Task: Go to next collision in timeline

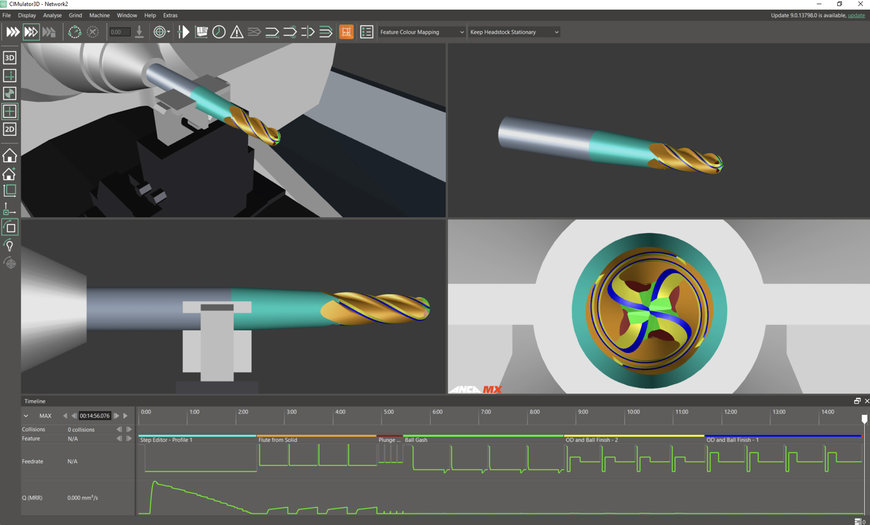Action: tap(129, 430)
